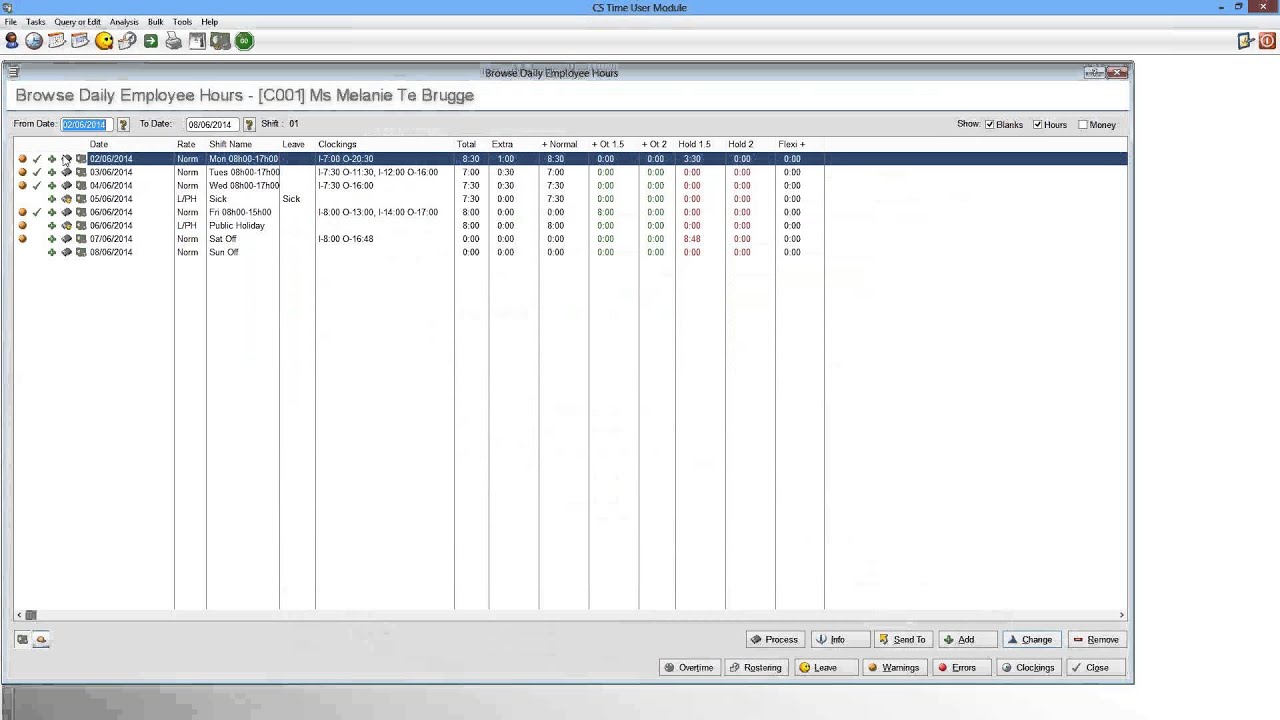1280x720 pixels.
Task: Open the Analysis menu
Action: (124, 22)
